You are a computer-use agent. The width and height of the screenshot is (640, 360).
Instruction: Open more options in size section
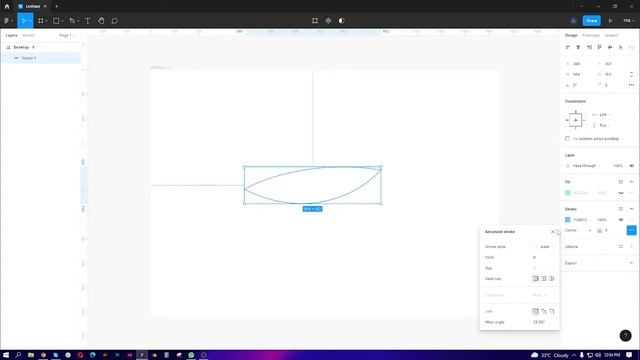pyautogui.click(x=631, y=85)
